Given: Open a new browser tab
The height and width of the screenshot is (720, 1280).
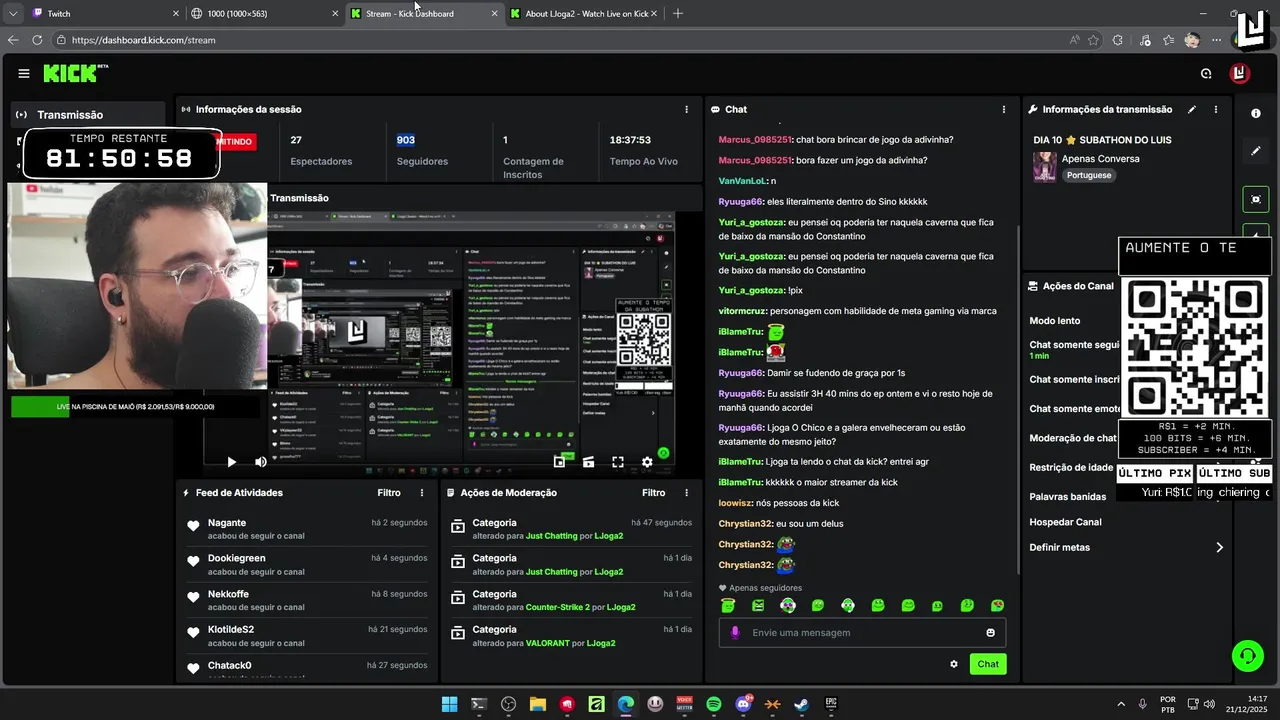Looking at the screenshot, I should pyautogui.click(x=678, y=14).
